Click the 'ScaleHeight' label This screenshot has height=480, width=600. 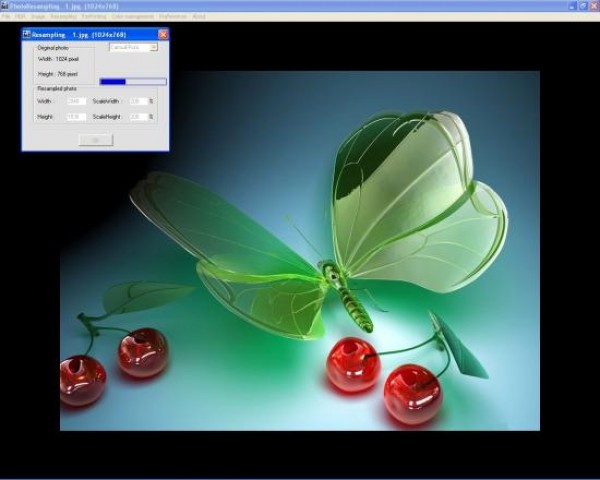tap(106, 116)
